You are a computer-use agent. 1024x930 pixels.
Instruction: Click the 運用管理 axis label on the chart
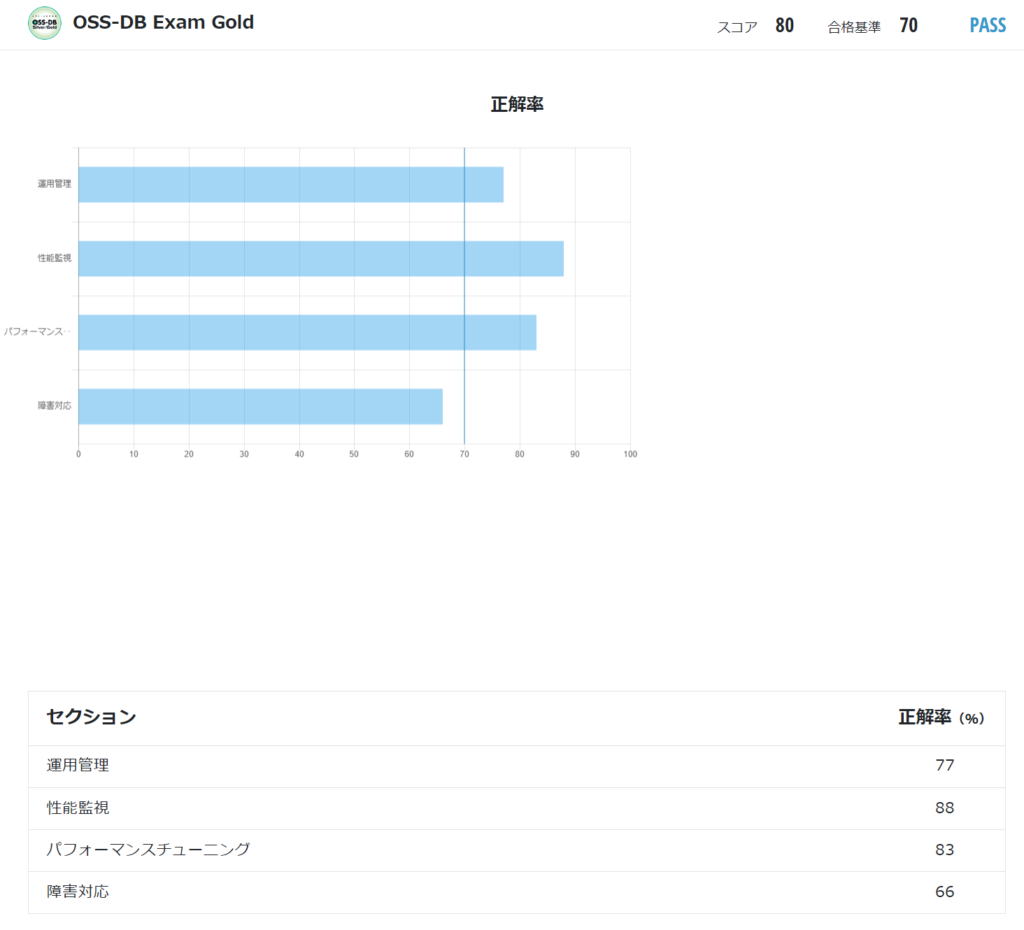tap(53, 184)
